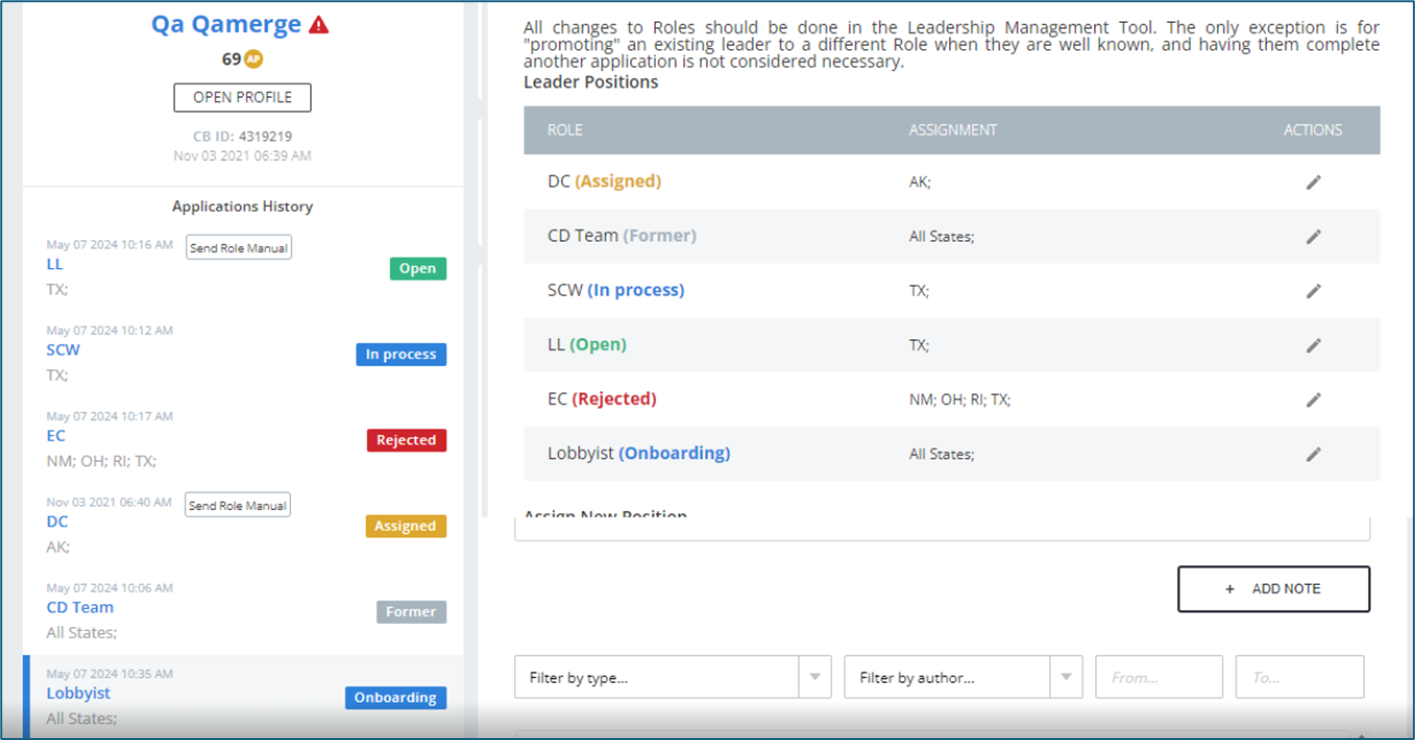
Task: Click the To date input field
Action: tap(1299, 677)
